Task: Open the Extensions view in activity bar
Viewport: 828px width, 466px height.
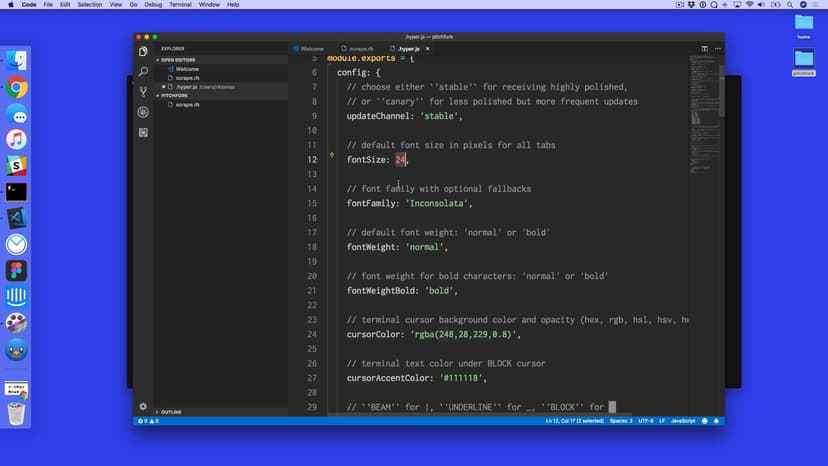Action: tap(143, 132)
